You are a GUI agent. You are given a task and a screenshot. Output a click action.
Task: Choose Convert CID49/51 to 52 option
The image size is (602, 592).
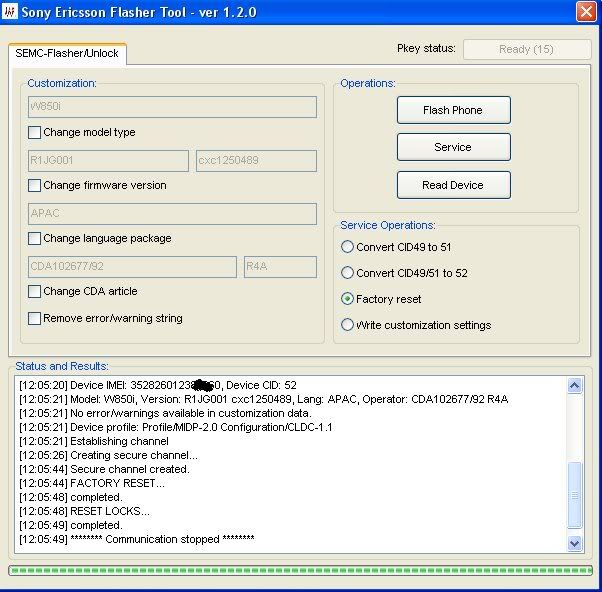tap(347, 273)
